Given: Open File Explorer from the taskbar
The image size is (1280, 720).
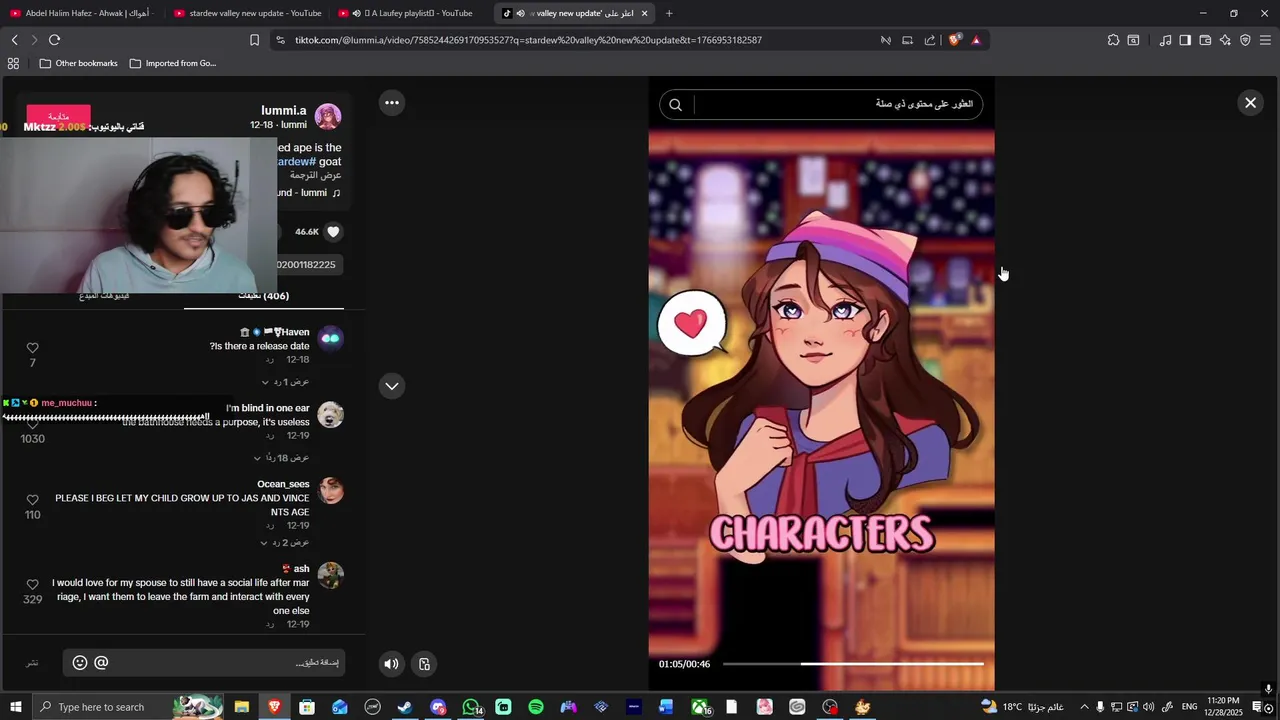Looking at the screenshot, I should (x=242, y=707).
